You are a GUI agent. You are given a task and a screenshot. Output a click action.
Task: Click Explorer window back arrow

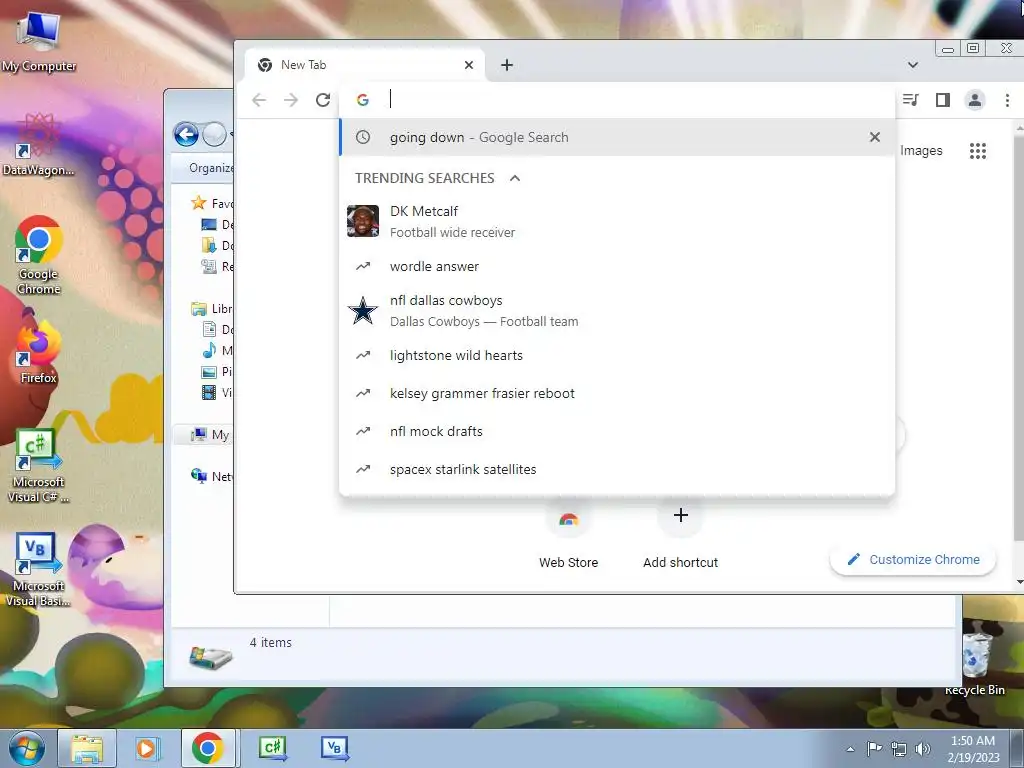tap(186, 135)
